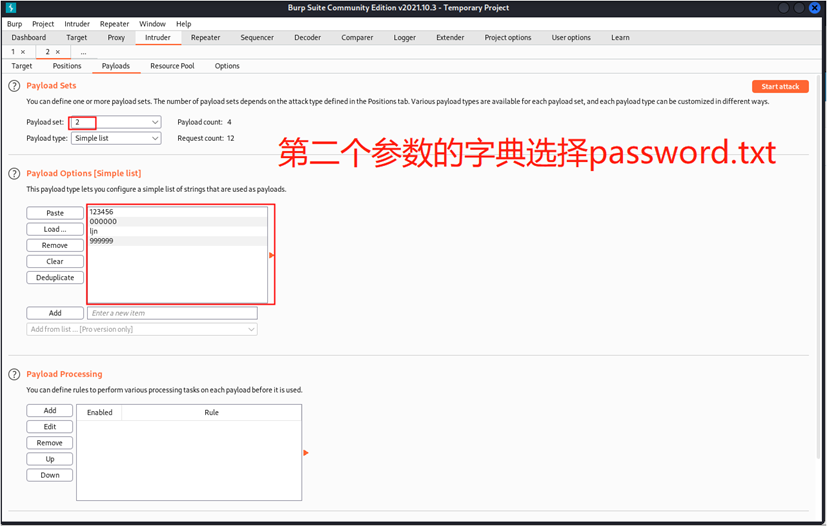Switch to the Repeater tool tab
This screenshot has height=528, width=827.
(x=206, y=38)
